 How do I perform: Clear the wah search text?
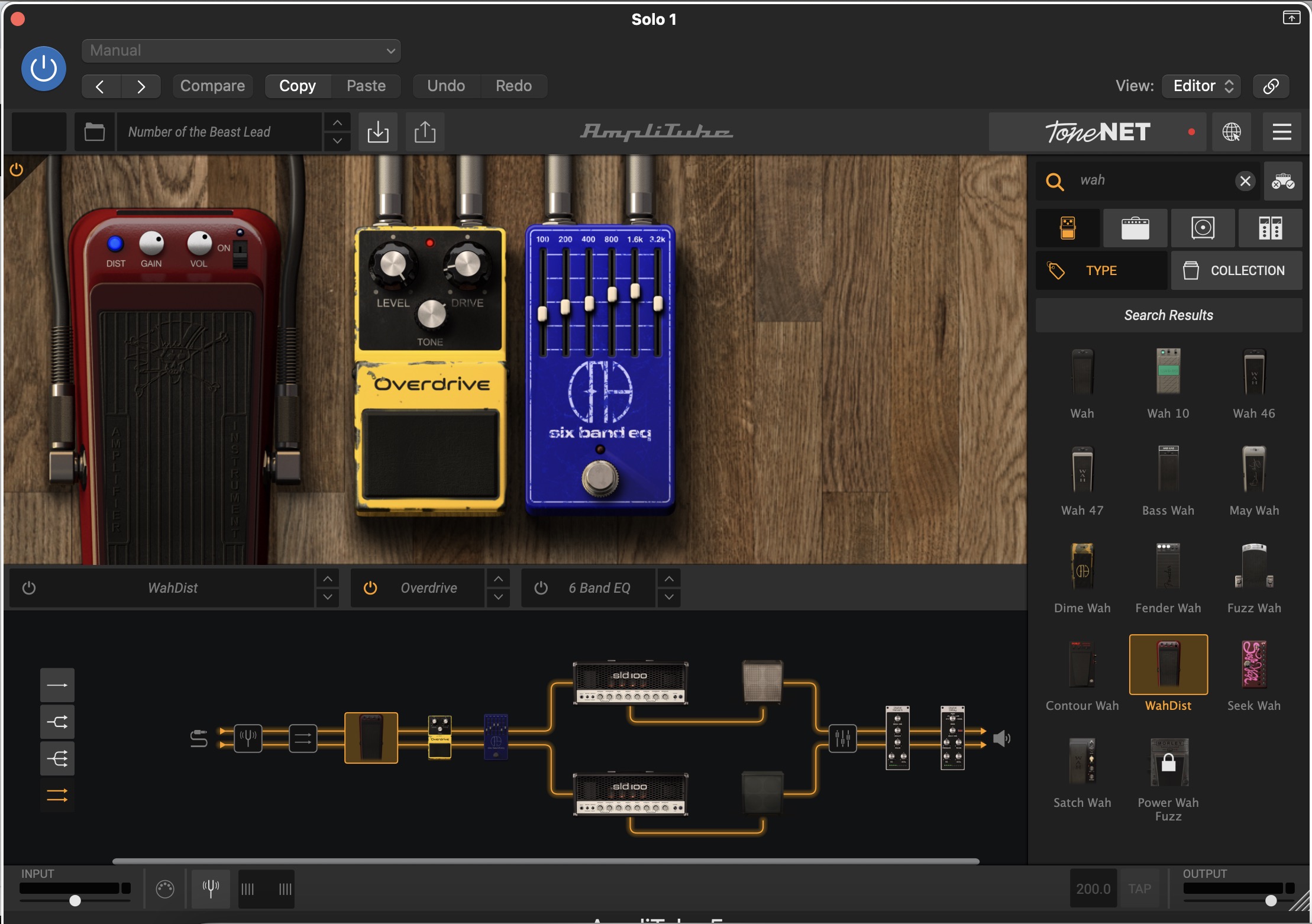pos(1245,181)
